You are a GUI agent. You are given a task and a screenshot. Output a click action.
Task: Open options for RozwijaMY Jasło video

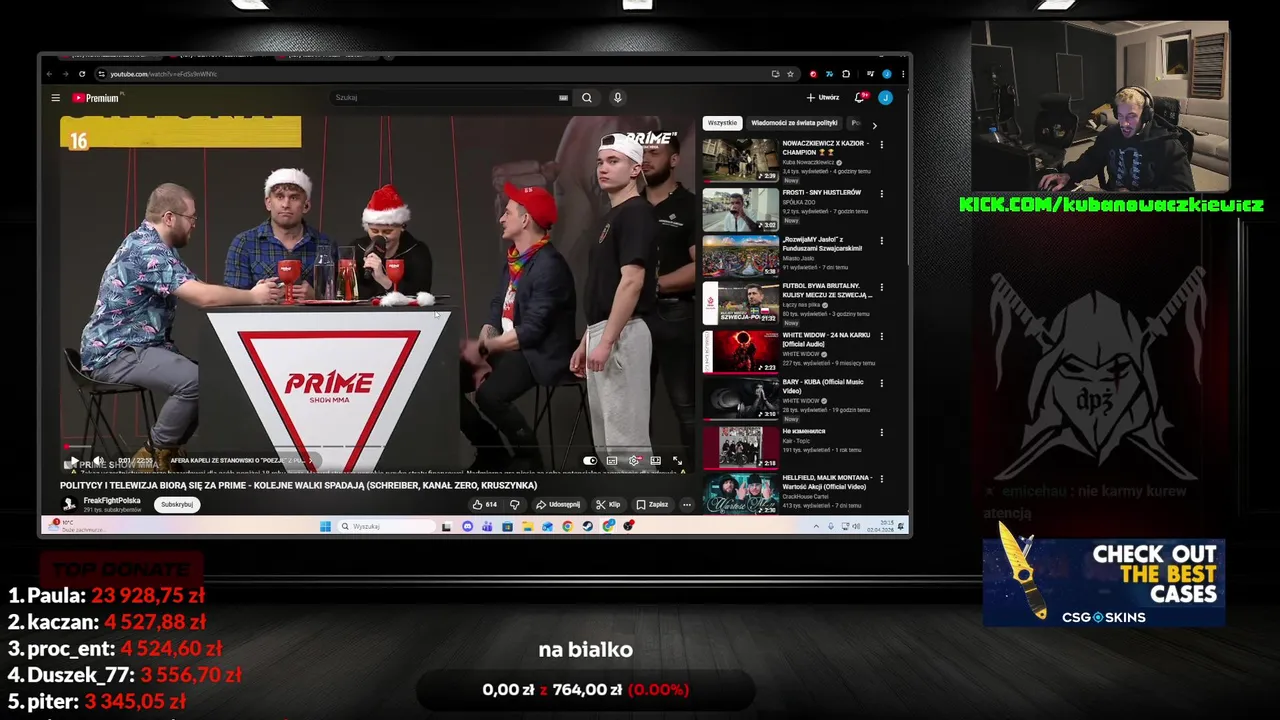881,241
